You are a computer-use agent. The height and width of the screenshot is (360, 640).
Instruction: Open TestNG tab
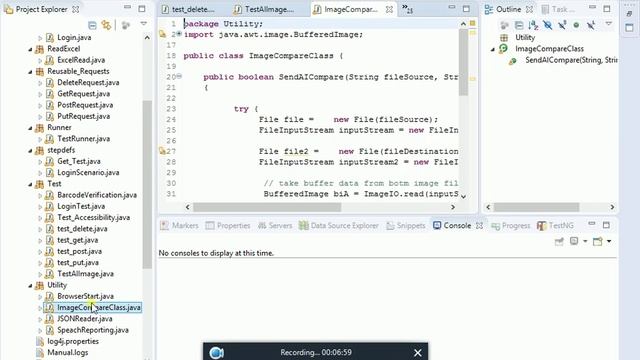pos(556,225)
